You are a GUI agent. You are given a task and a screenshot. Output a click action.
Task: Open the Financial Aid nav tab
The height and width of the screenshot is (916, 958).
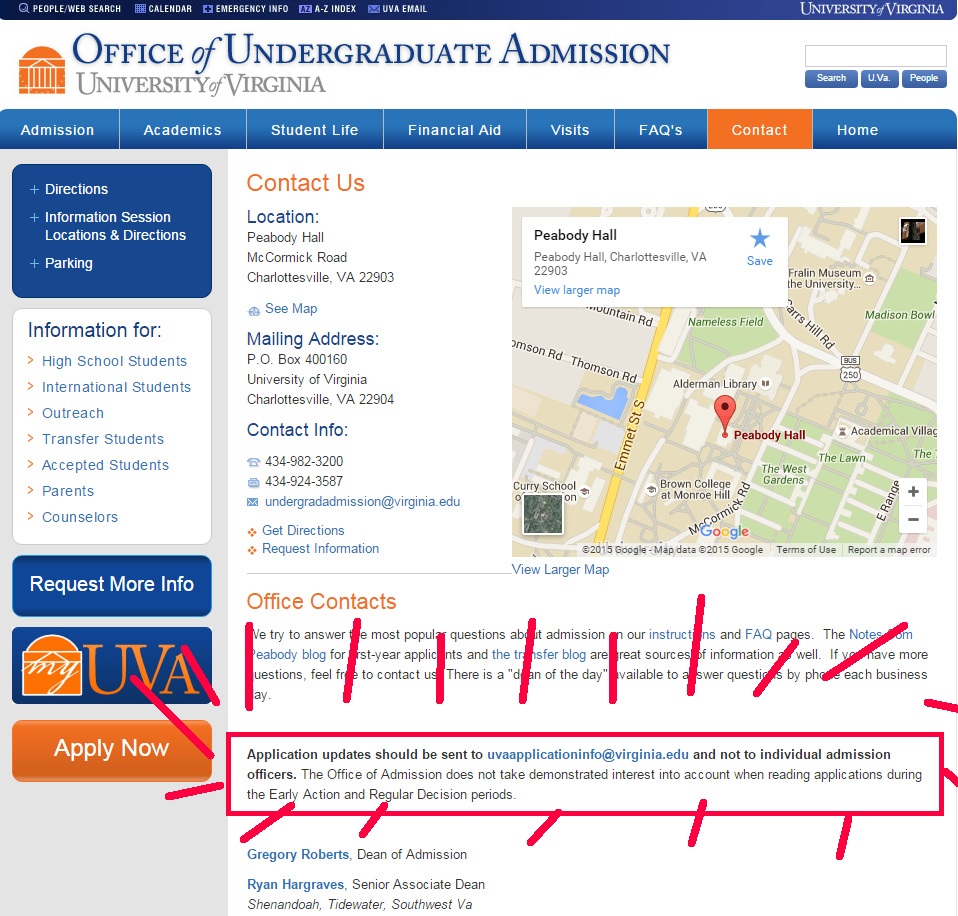pyautogui.click(x=455, y=130)
